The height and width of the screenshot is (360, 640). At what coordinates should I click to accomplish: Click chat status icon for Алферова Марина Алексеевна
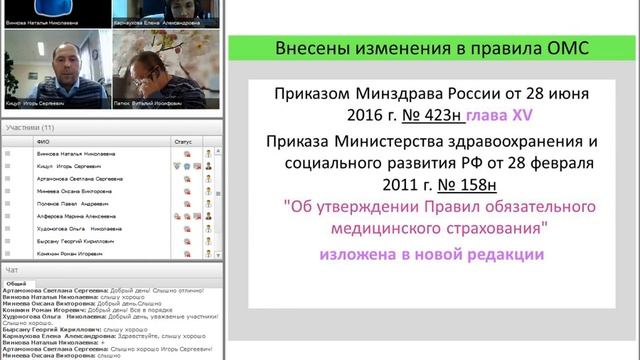[x=187, y=216]
